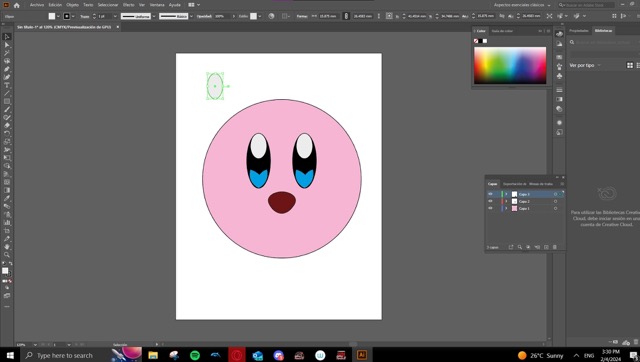Screen dimensions: 640x362
Task: Open the Efecto menu
Action: pyautogui.click(x=128, y=5)
